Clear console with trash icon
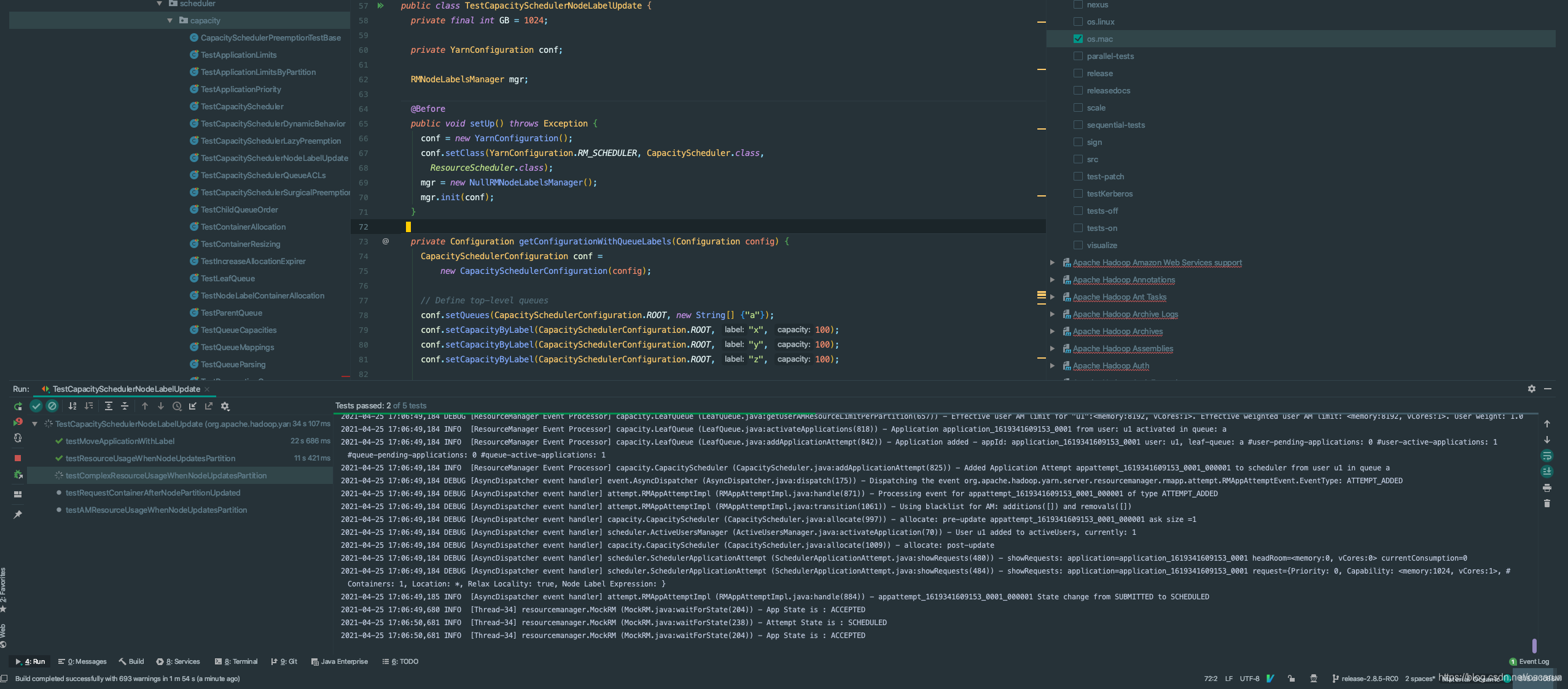Screen dimensions: 1568x689 pos(1547,504)
